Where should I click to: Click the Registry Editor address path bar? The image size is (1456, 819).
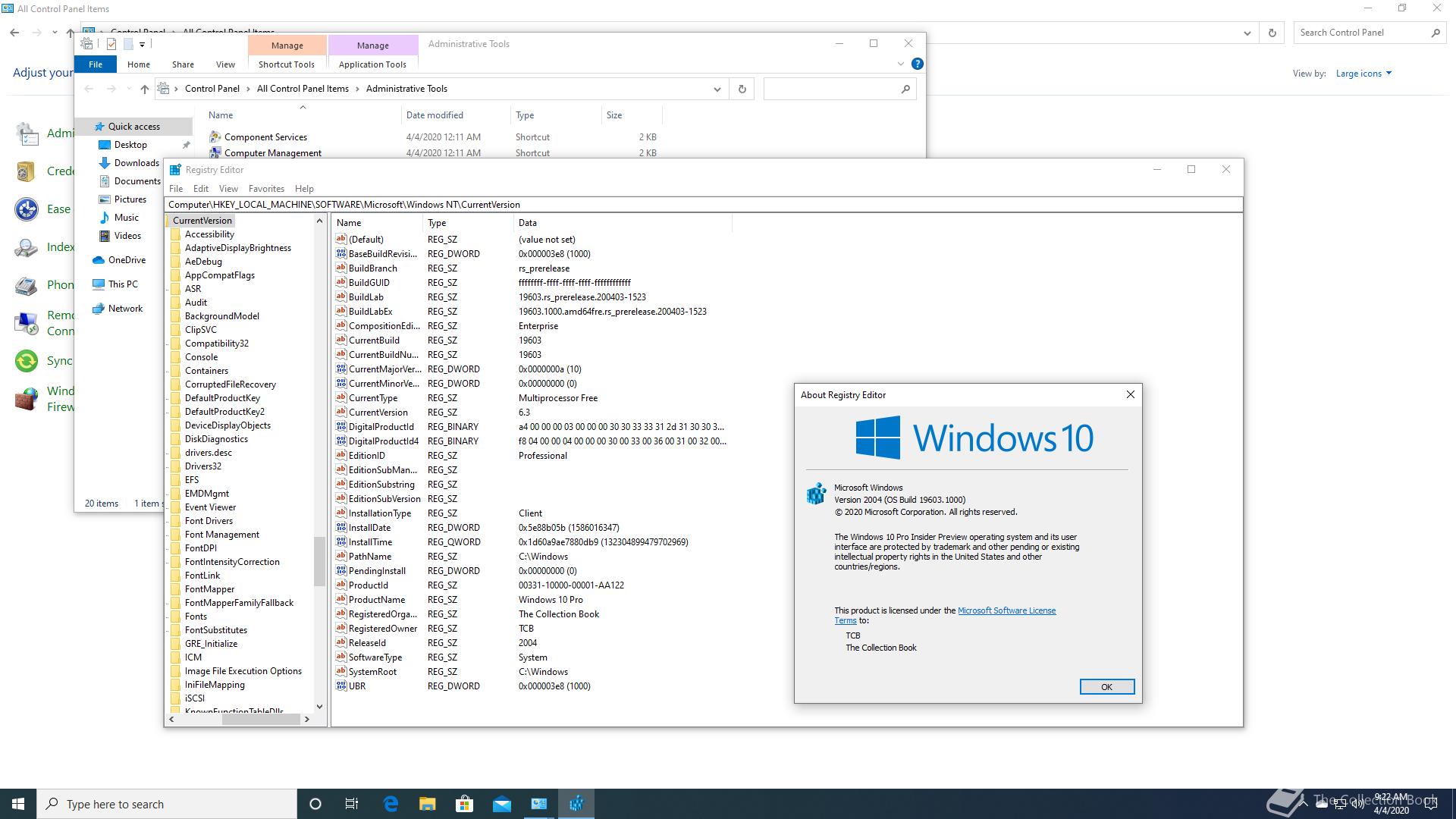click(x=703, y=205)
